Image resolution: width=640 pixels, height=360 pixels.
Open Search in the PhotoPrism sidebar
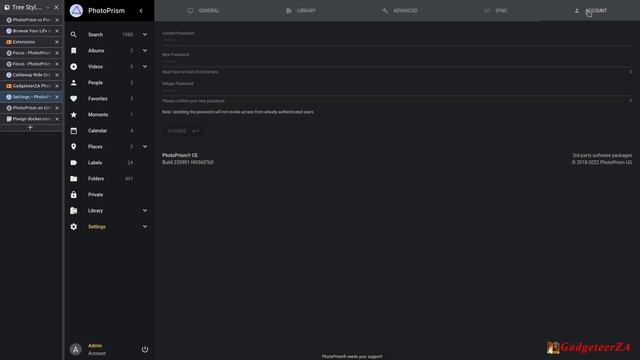click(95, 35)
